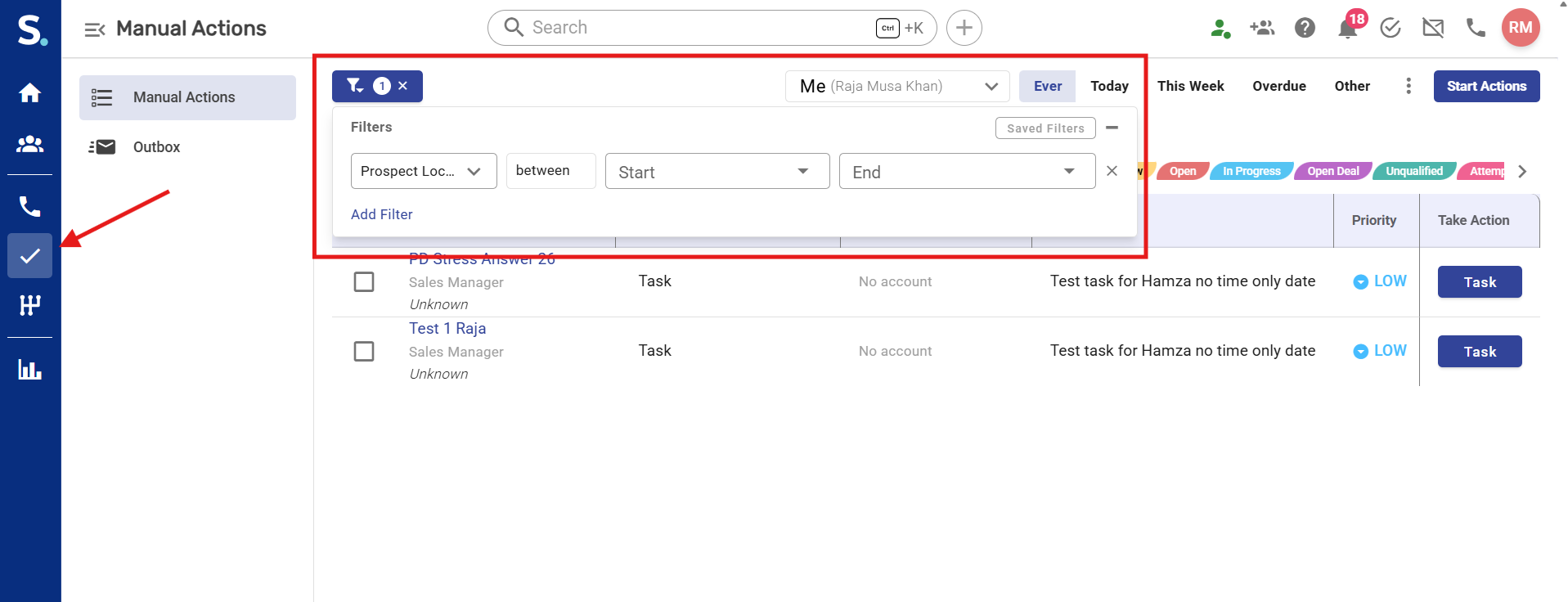The height and width of the screenshot is (602, 1568).
Task: Open notifications bell with 18 badge
Action: click(1349, 27)
